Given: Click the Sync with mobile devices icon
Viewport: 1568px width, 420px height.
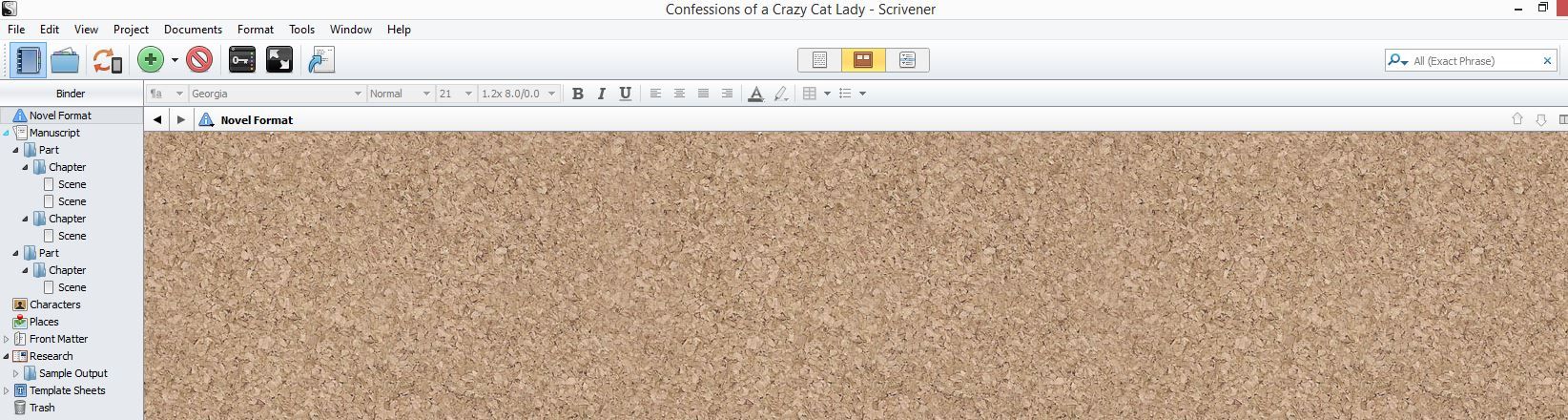Looking at the screenshot, I should tap(107, 60).
